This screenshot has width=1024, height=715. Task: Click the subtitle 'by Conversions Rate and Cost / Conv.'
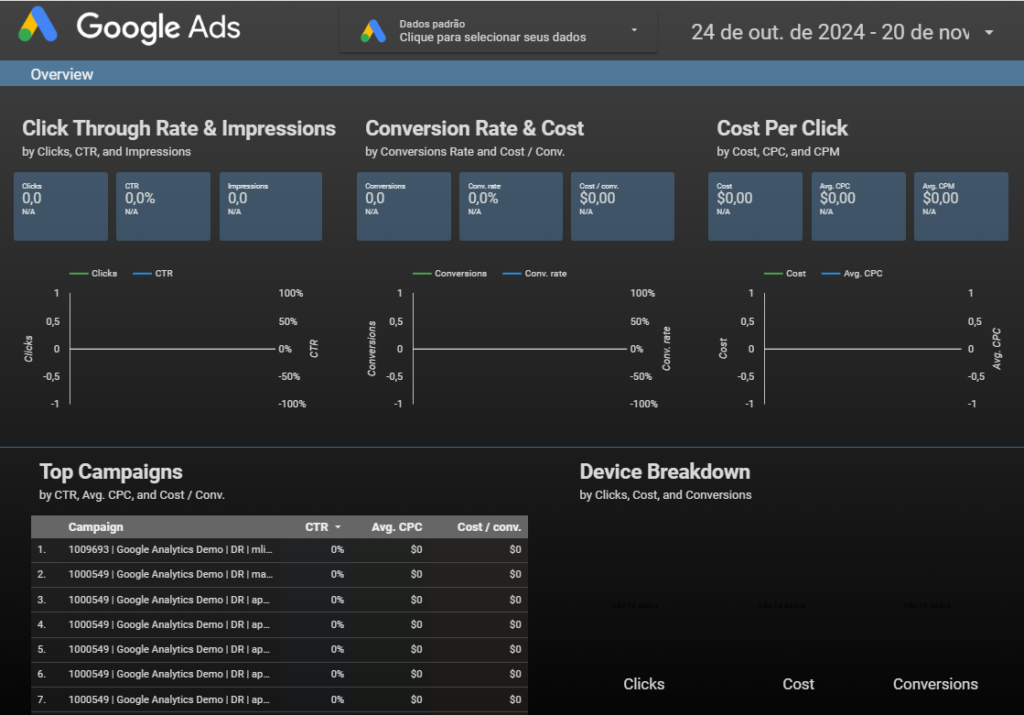coord(465,151)
